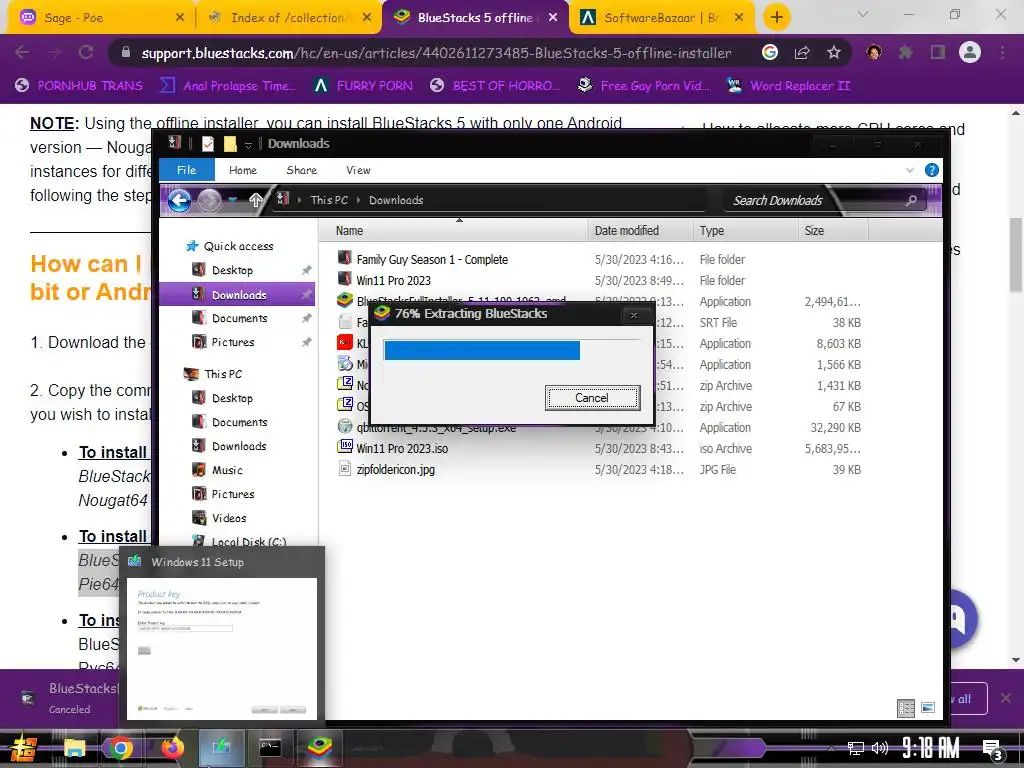The width and height of the screenshot is (1024, 768).
Task: Open the Share ribbon tab
Action: click(302, 170)
